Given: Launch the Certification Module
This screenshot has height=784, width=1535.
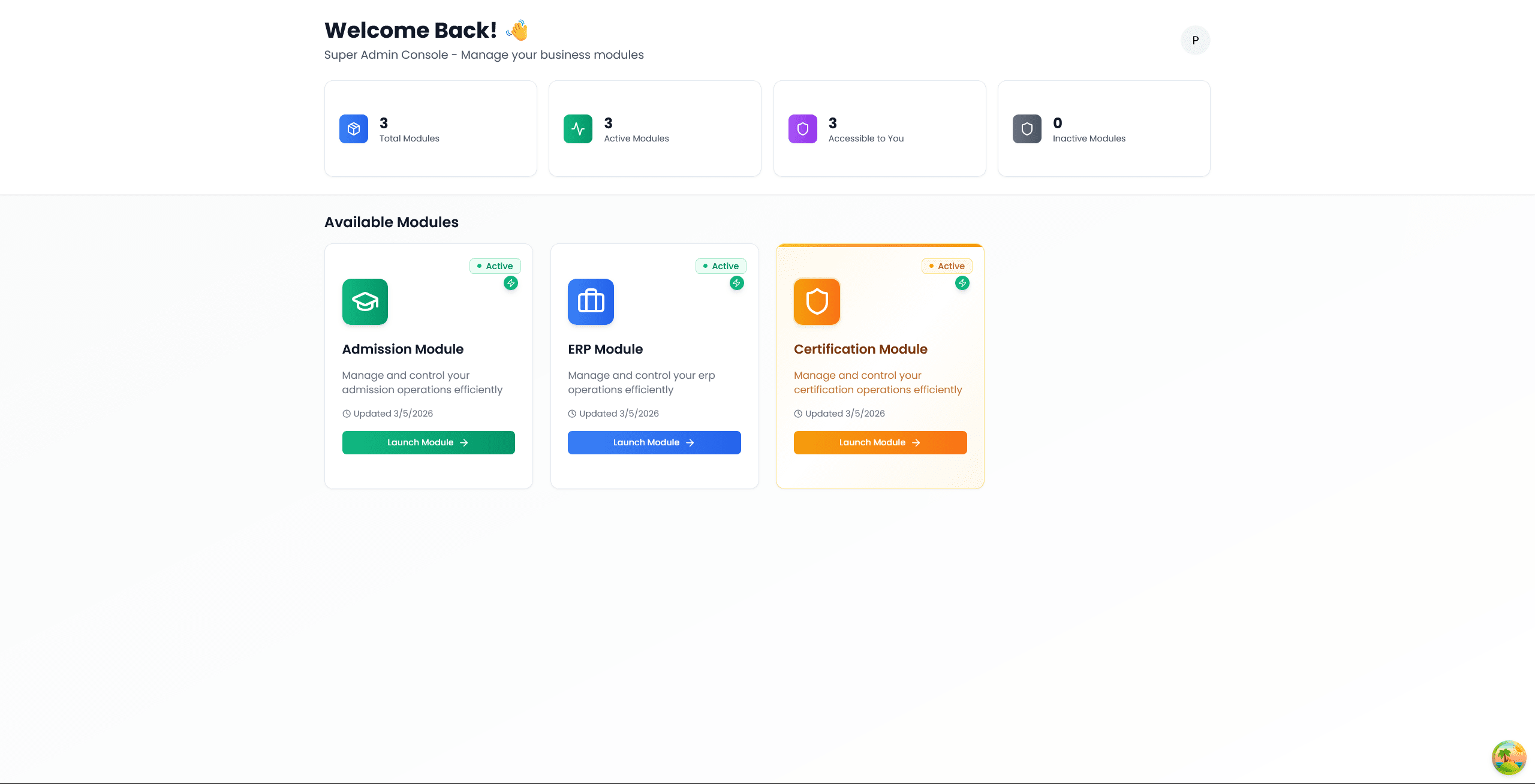Looking at the screenshot, I should pyautogui.click(x=880, y=442).
